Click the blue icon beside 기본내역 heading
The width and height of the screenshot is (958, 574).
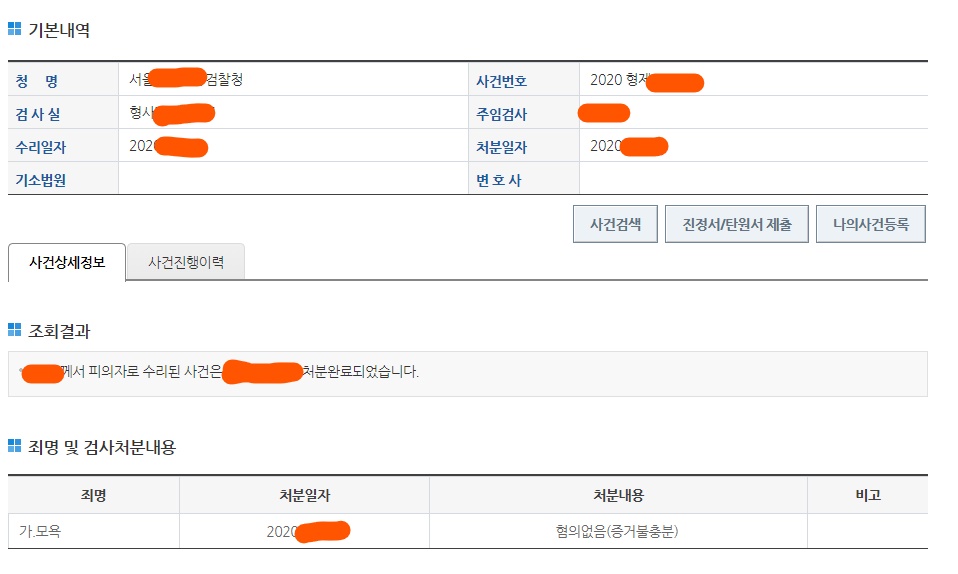coord(14,30)
